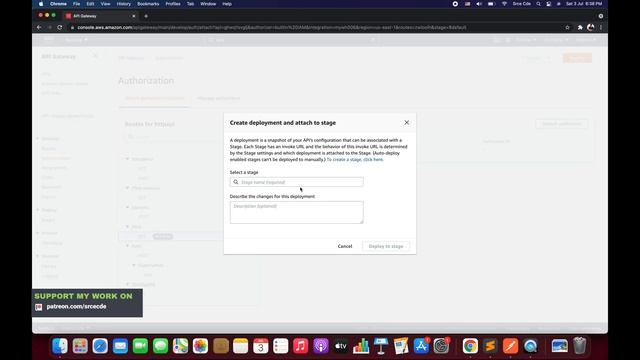Go back using Chrome's back arrow
The height and width of the screenshot is (360, 640).
point(39,27)
